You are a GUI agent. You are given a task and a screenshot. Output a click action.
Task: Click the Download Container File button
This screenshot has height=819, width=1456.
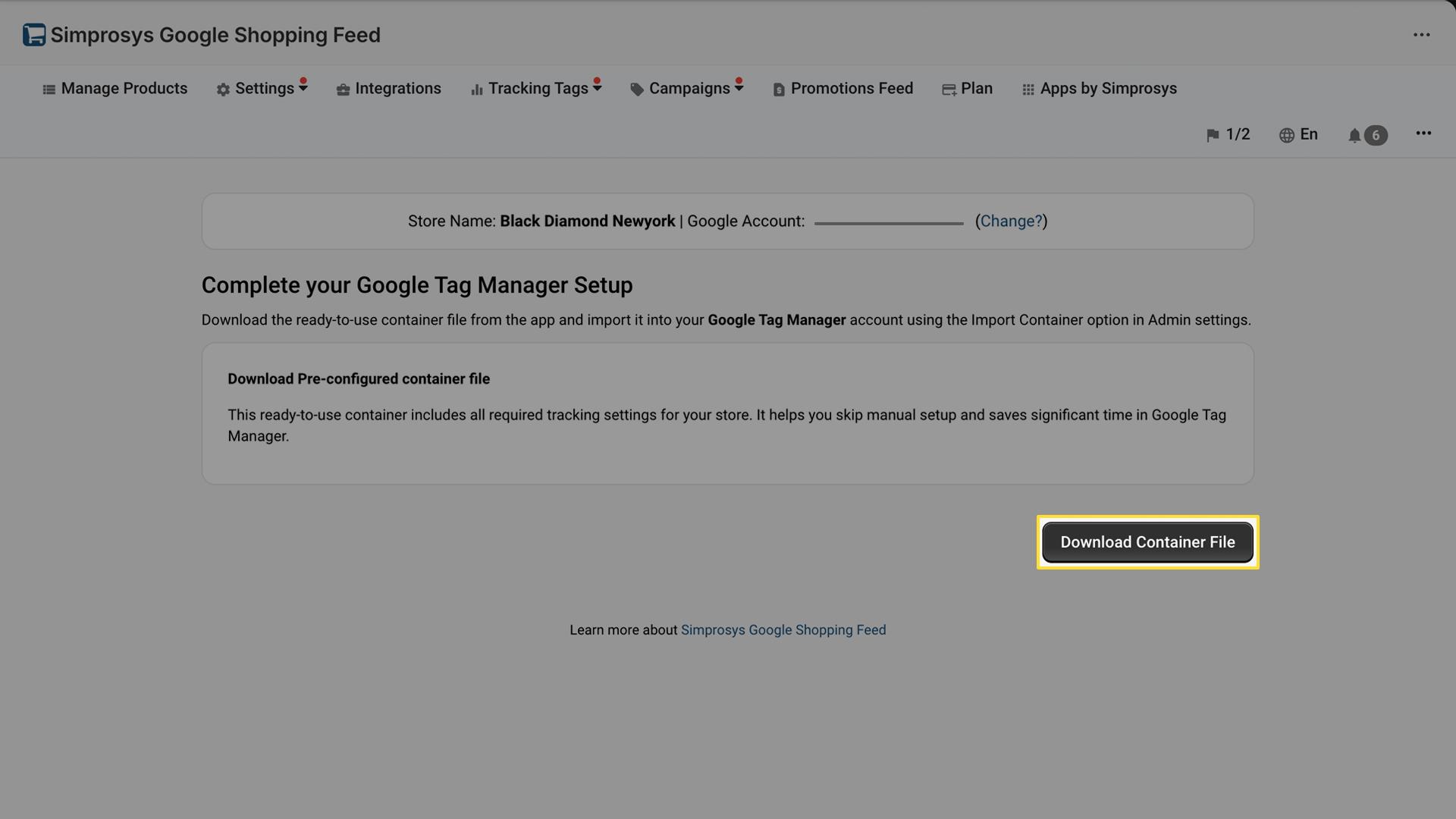[1147, 541]
